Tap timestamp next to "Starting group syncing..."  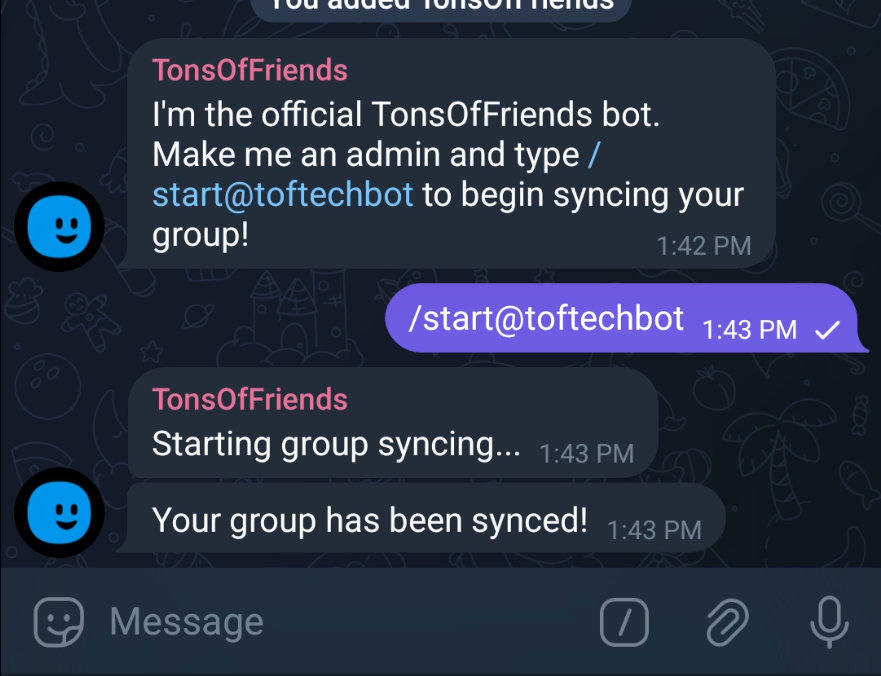pos(586,454)
